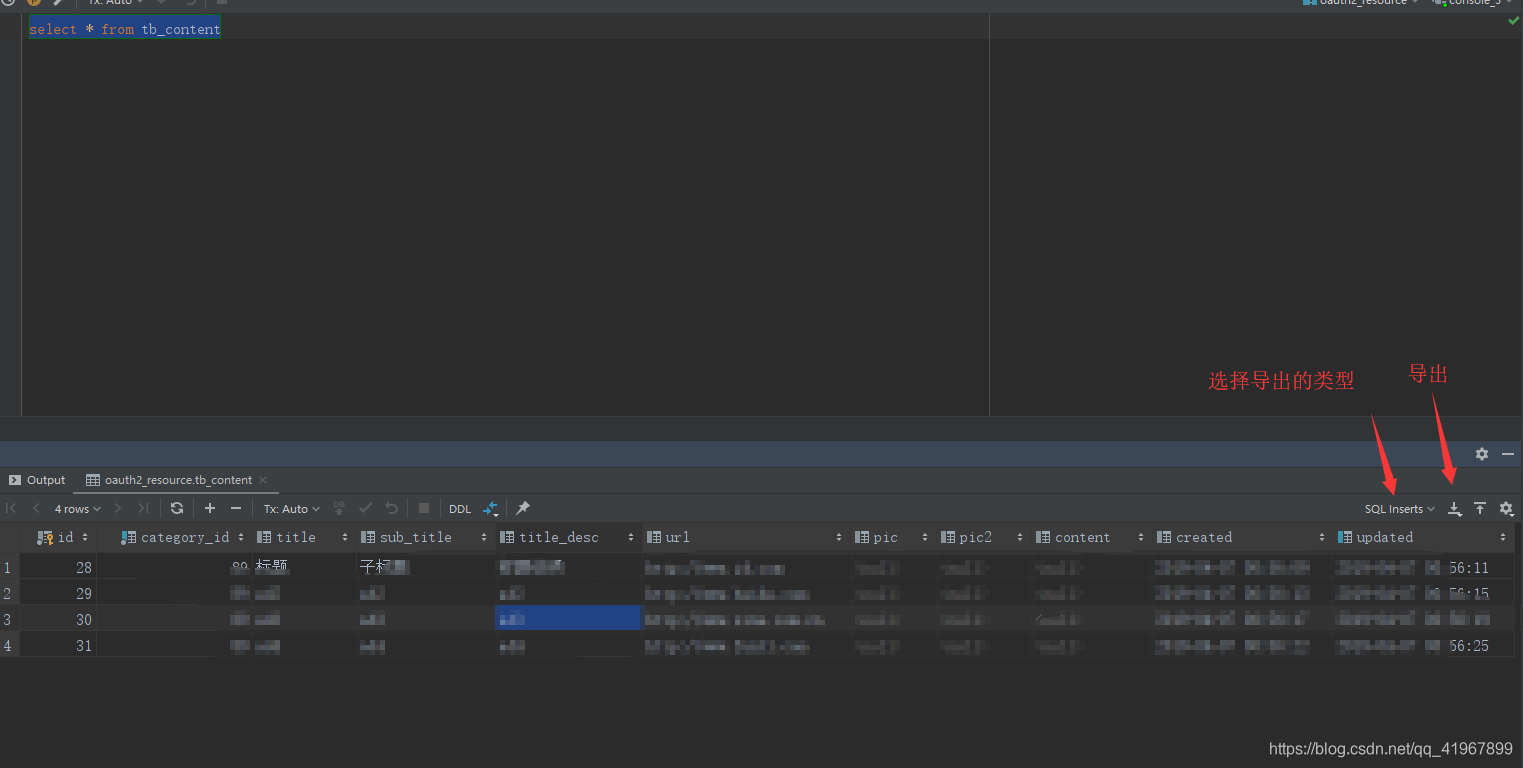Click the pic2 column header
Image resolution: width=1523 pixels, height=768 pixels.
pyautogui.click(x=982, y=537)
